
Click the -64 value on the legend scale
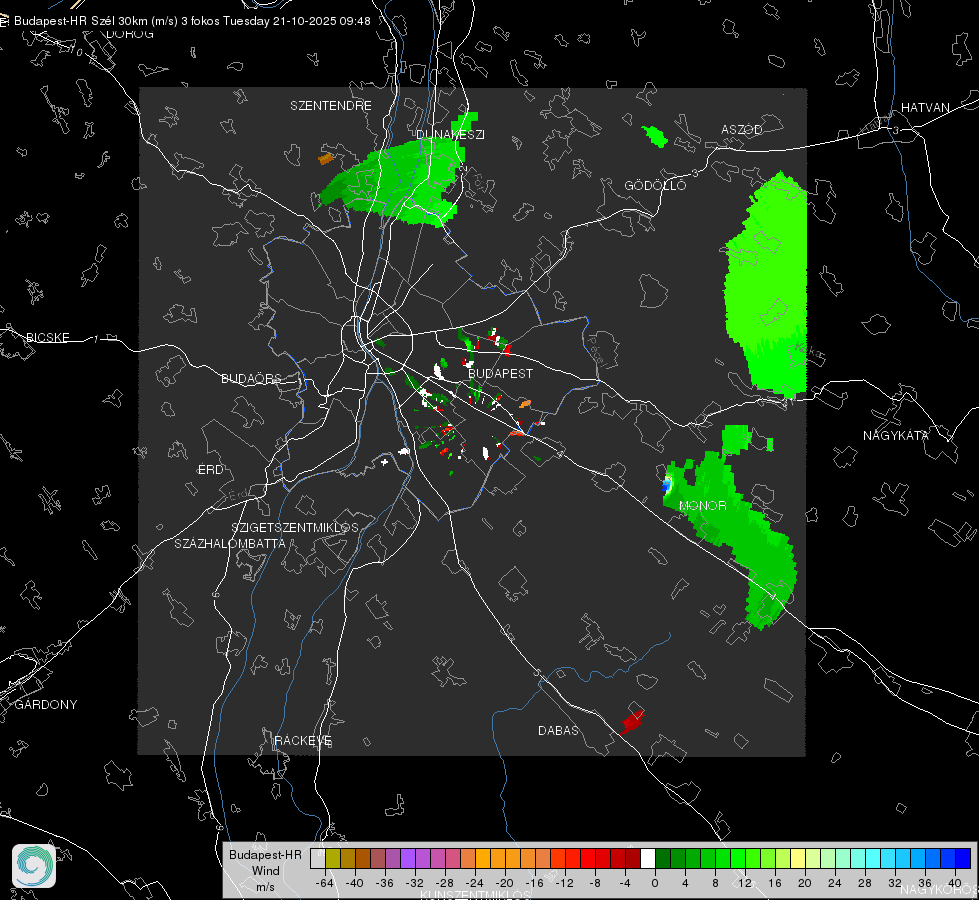325,883
